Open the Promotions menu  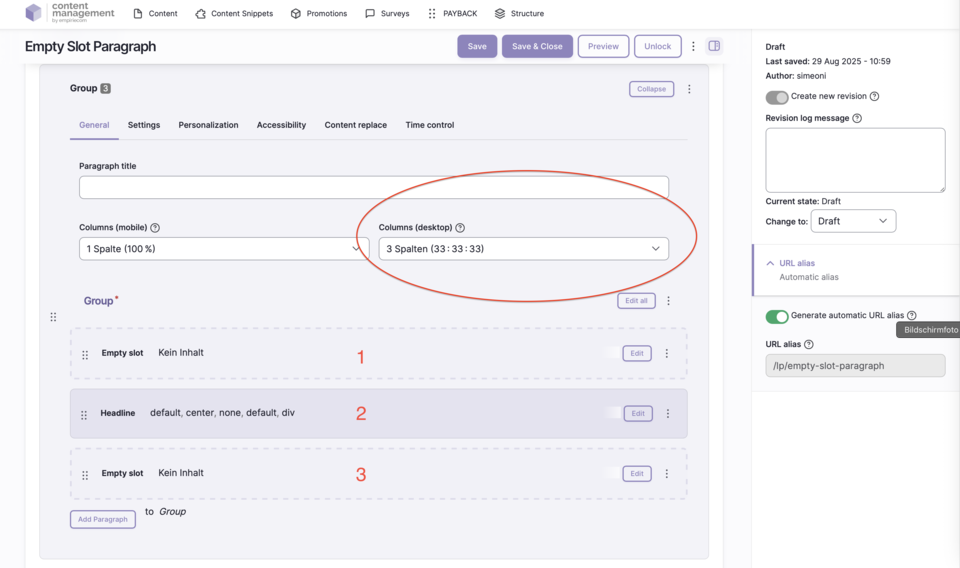pyautogui.click(x=319, y=14)
